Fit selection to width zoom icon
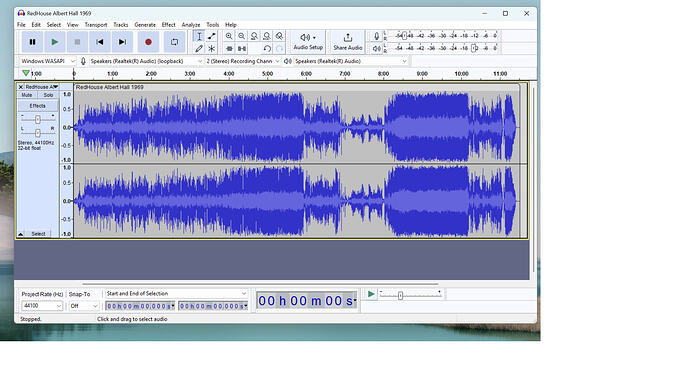Image resolution: width=690 pixels, height=388 pixels. (x=254, y=36)
